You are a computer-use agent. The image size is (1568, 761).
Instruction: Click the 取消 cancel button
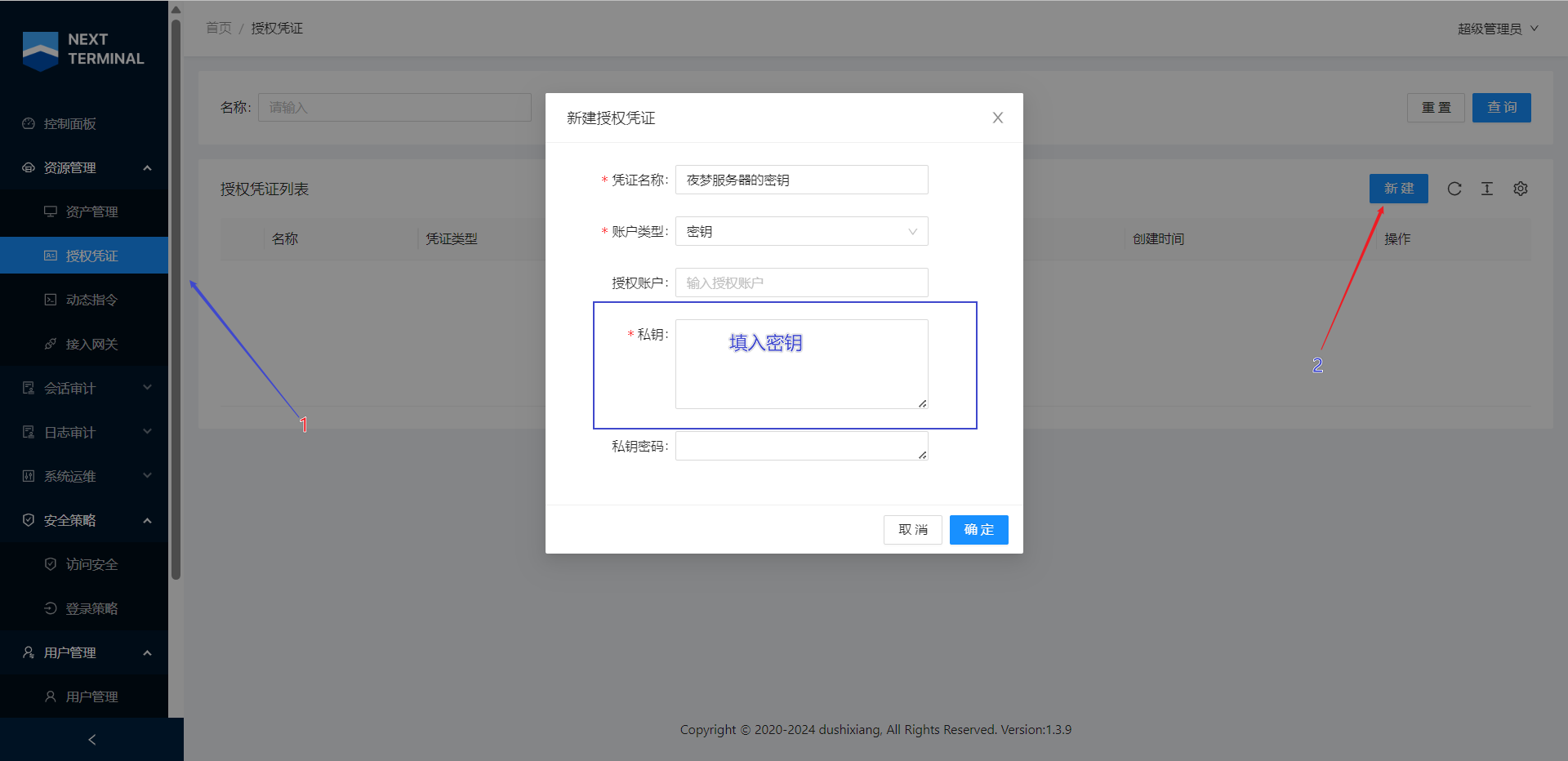click(x=912, y=529)
